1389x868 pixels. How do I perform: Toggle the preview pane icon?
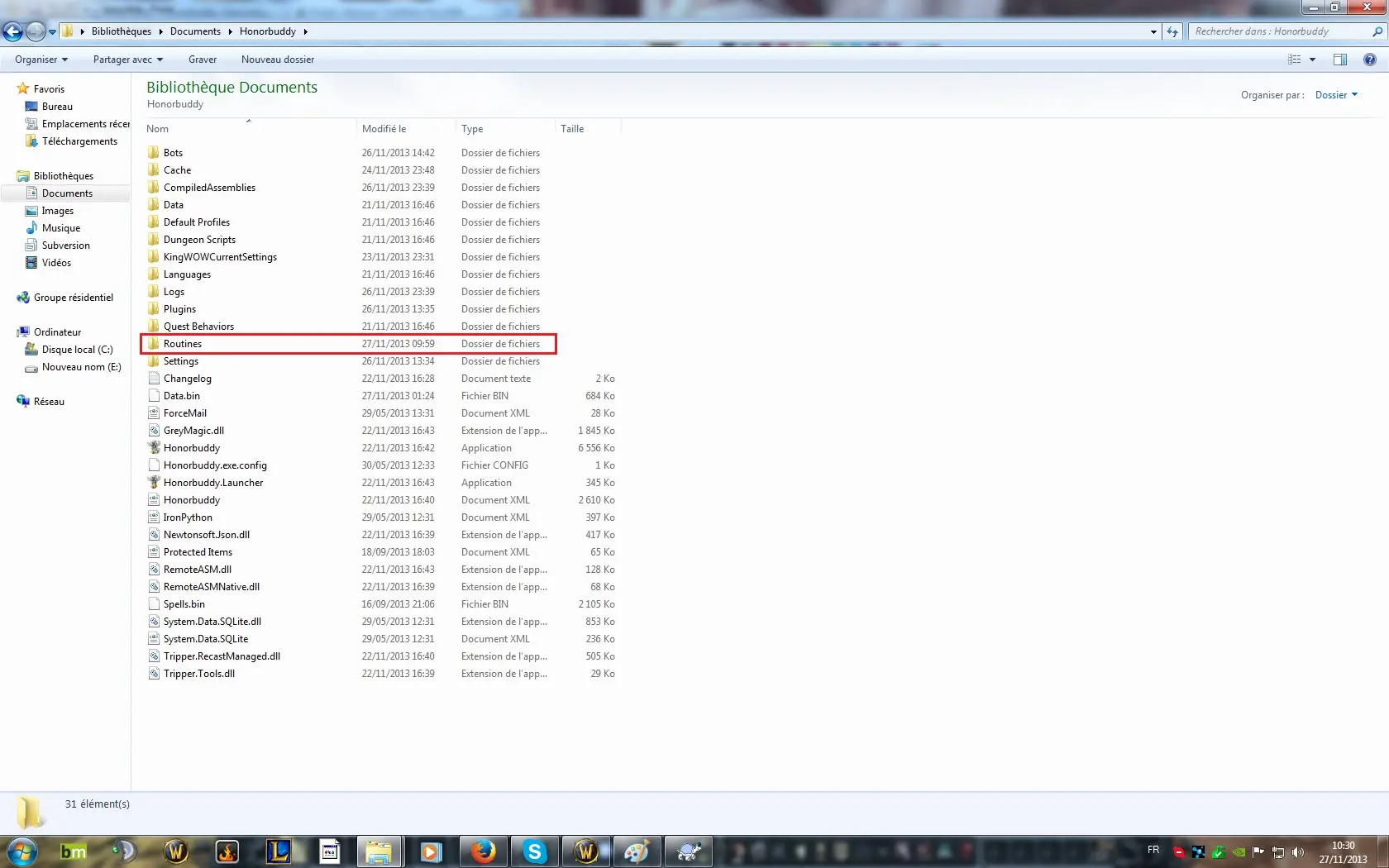[x=1340, y=60]
